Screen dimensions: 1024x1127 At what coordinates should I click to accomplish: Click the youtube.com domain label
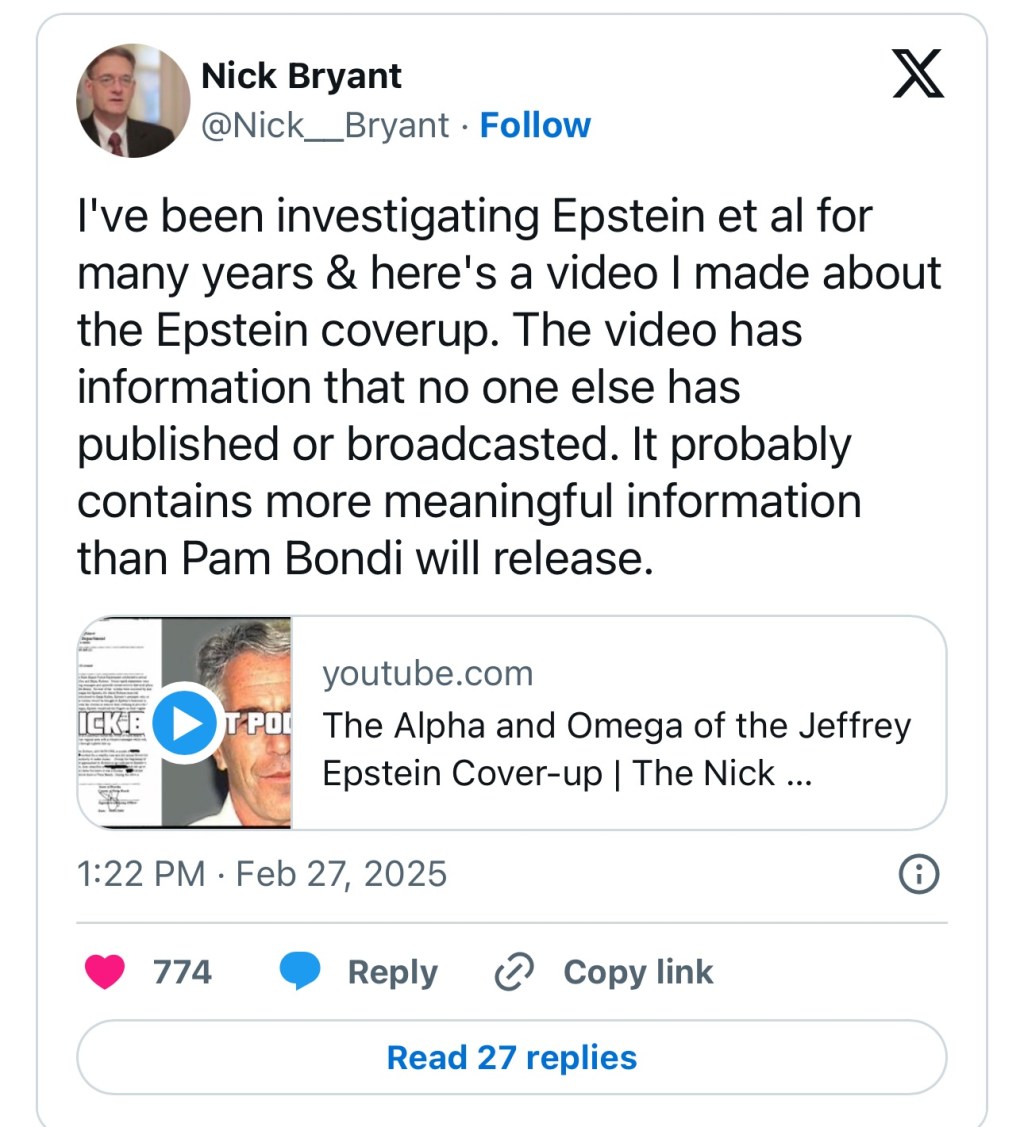[x=427, y=673]
